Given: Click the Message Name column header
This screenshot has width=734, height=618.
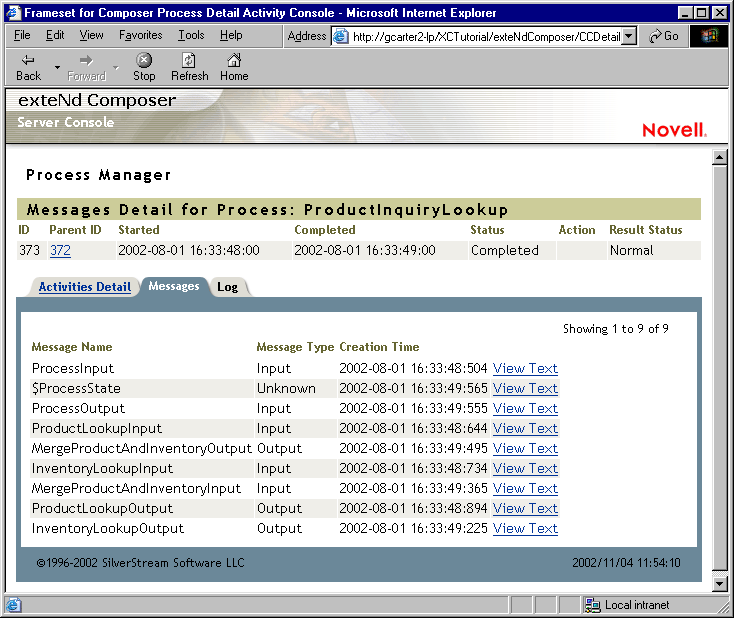Looking at the screenshot, I should [x=72, y=347].
